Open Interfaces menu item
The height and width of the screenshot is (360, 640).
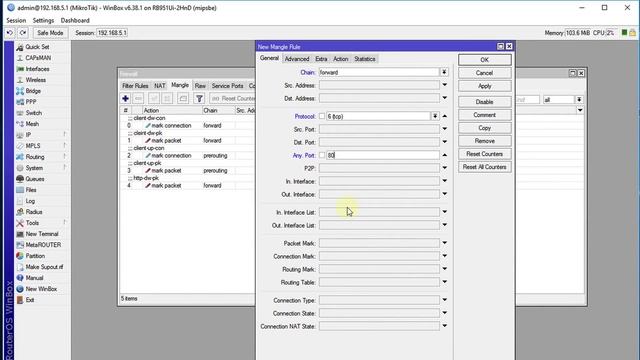click(38, 69)
